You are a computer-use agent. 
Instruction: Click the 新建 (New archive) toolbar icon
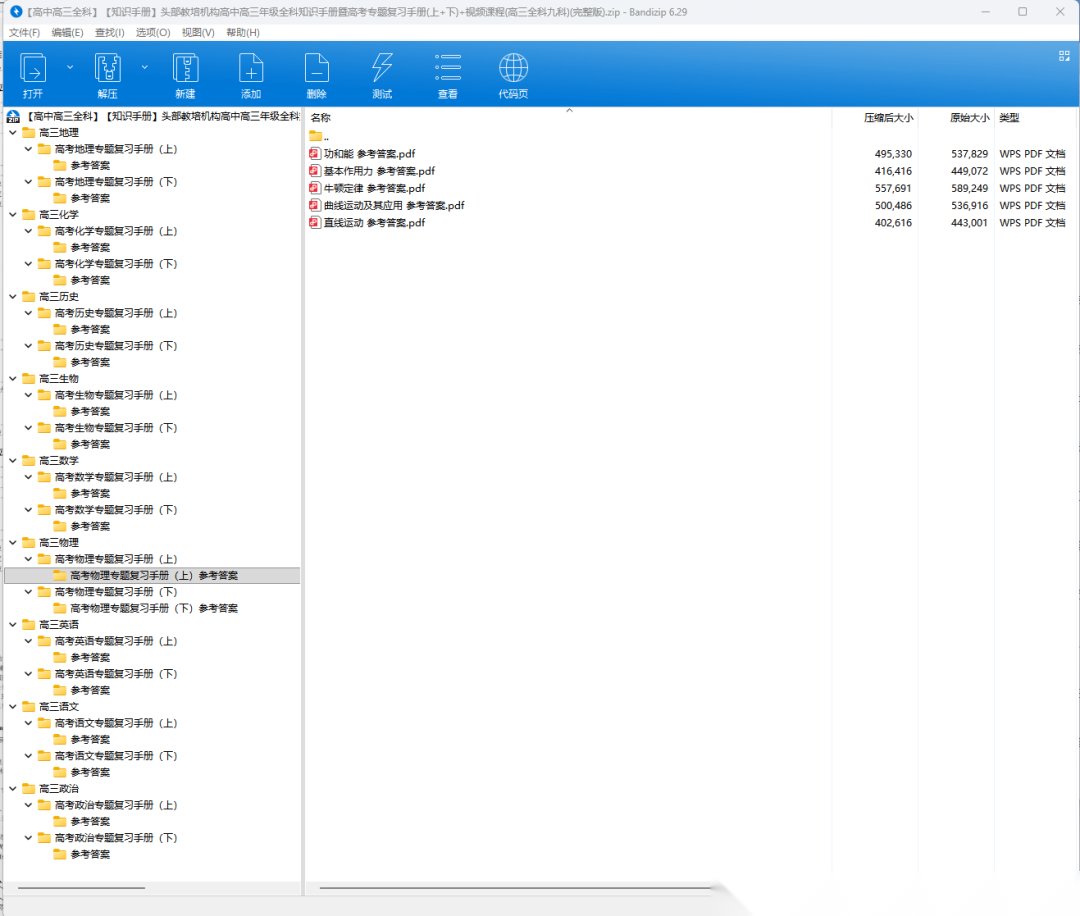point(185,69)
